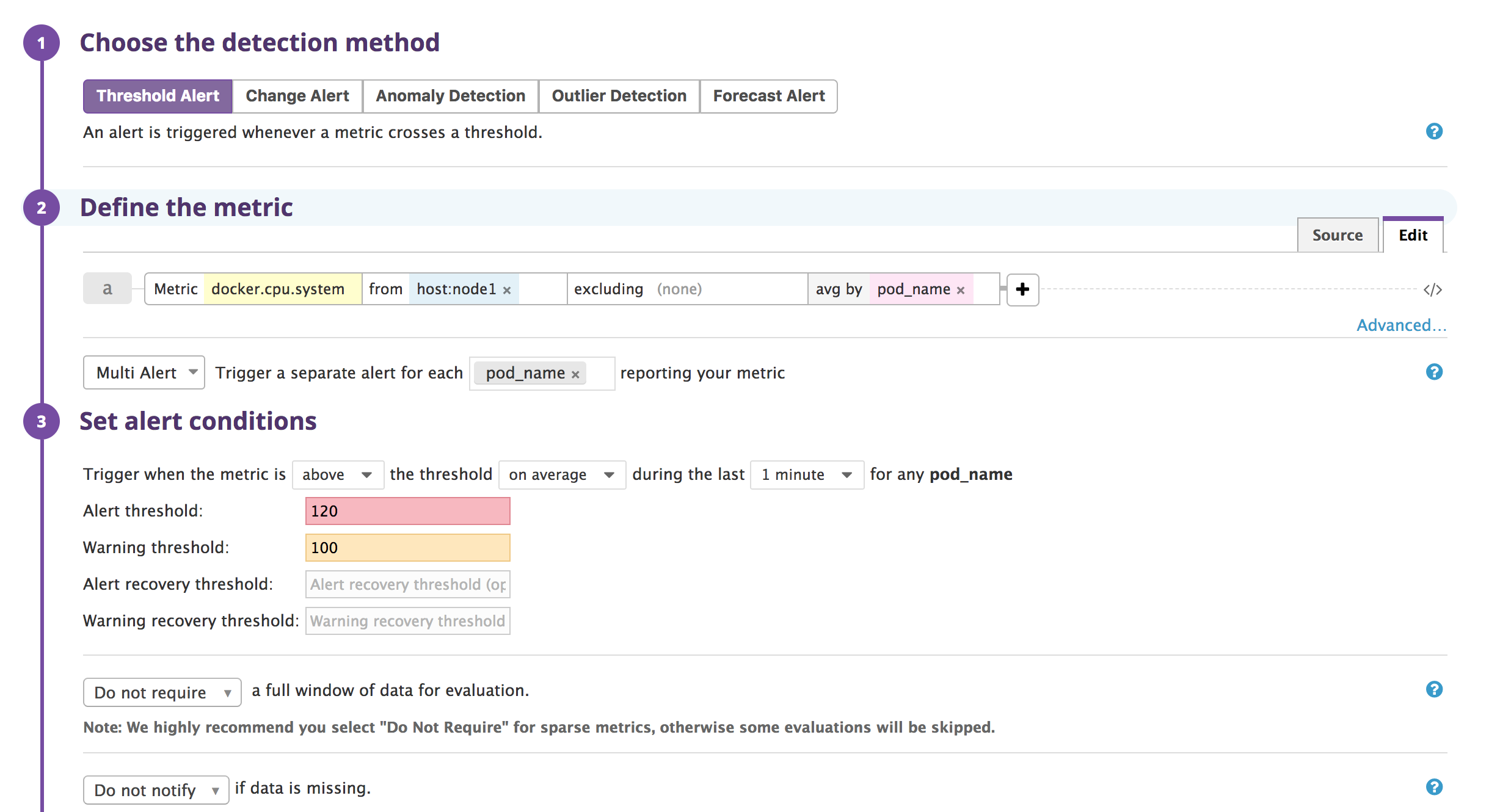Select the Edit tab

click(x=1413, y=235)
